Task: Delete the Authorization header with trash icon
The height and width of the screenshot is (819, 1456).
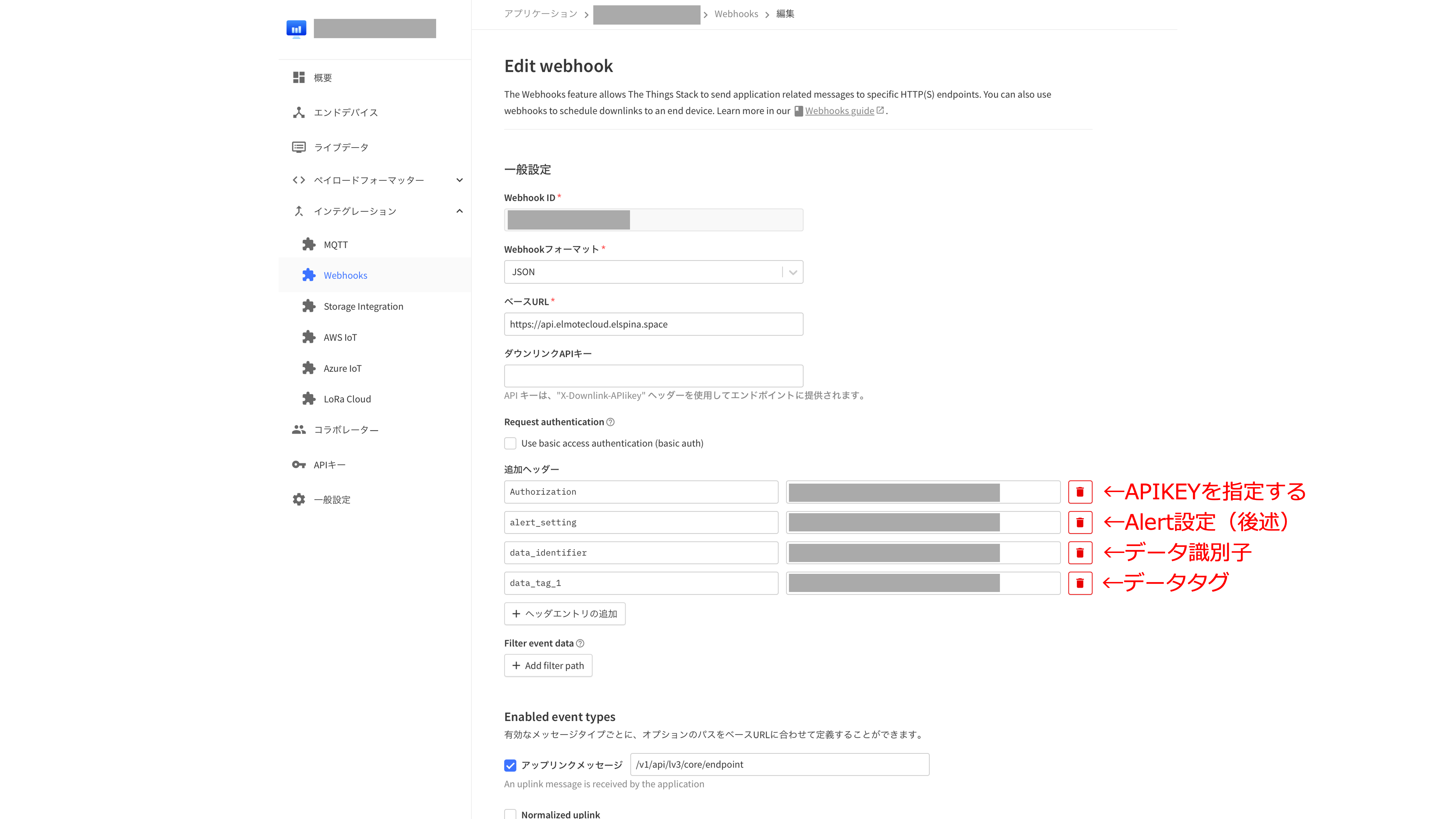Action: 1079,492
